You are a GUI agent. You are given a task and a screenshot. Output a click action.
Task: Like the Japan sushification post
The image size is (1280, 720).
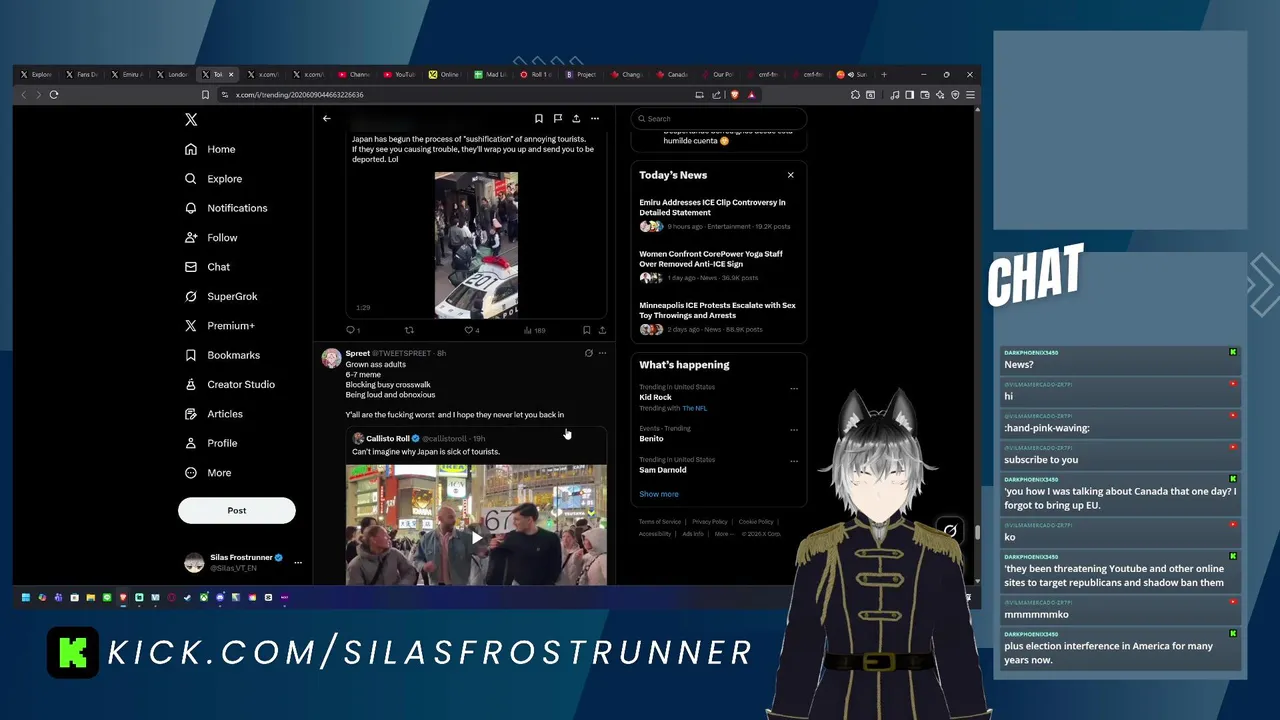tap(470, 330)
